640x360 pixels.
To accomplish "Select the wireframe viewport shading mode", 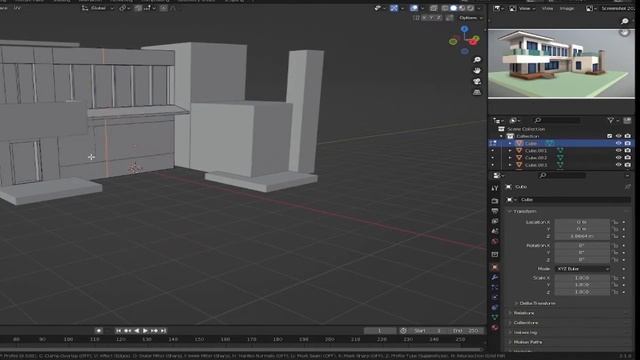I will coord(445,8).
